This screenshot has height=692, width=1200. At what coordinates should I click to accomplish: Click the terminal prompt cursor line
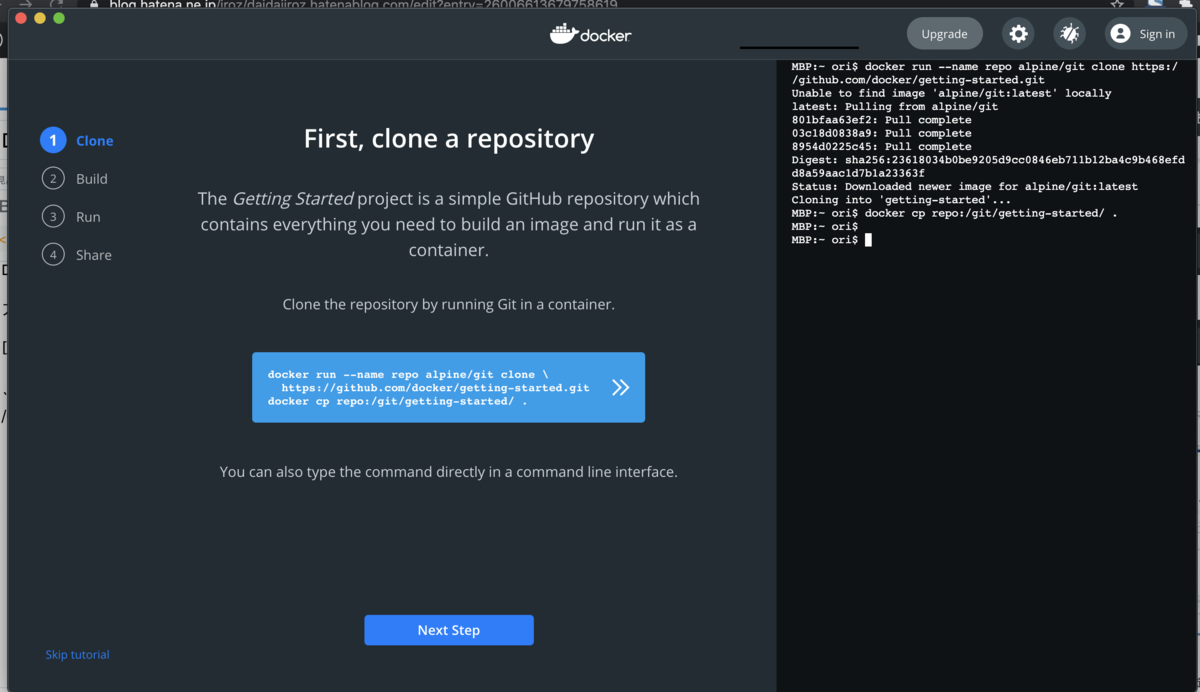pos(831,240)
